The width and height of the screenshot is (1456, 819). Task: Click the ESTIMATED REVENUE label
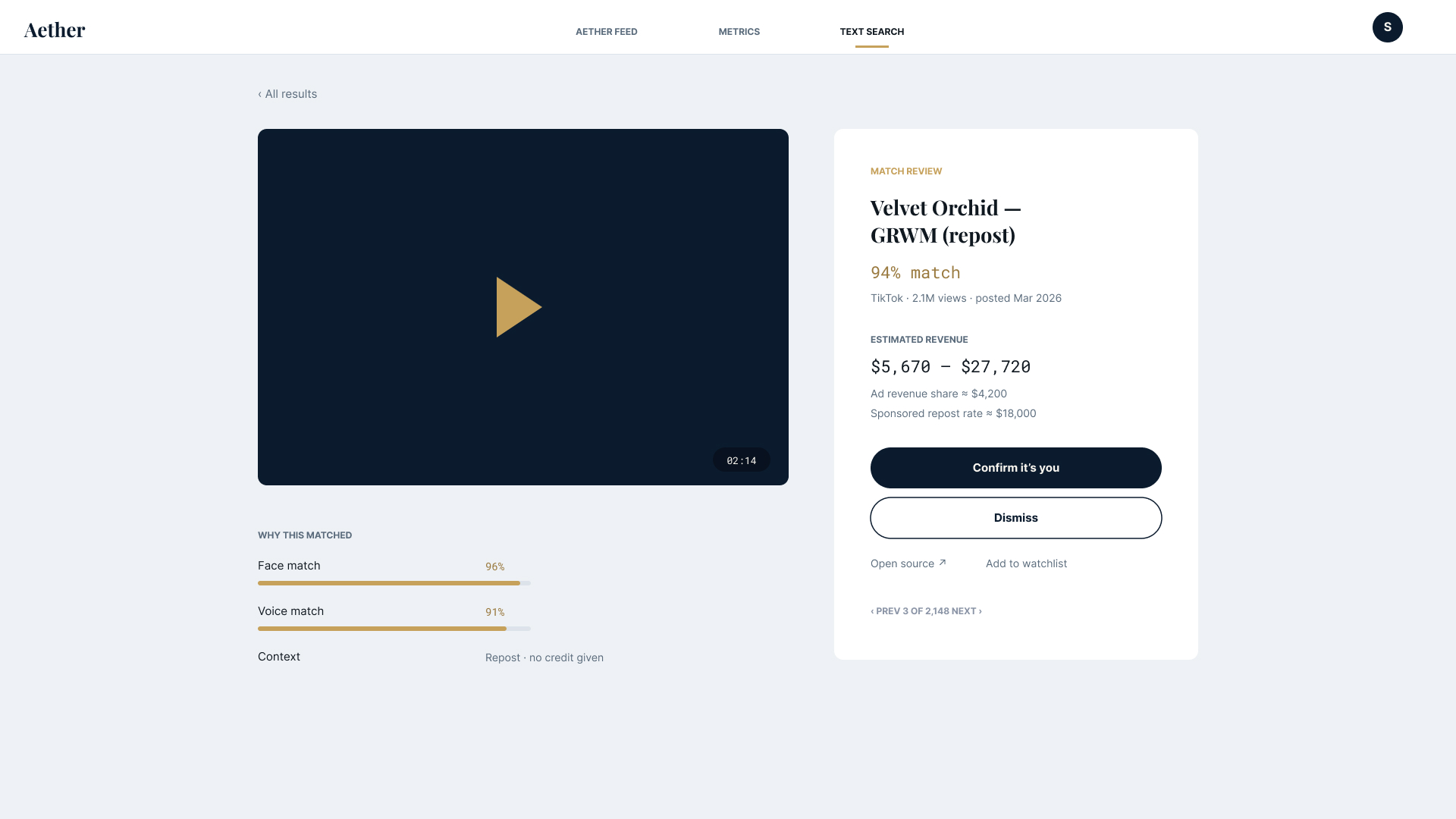[x=919, y=340]
